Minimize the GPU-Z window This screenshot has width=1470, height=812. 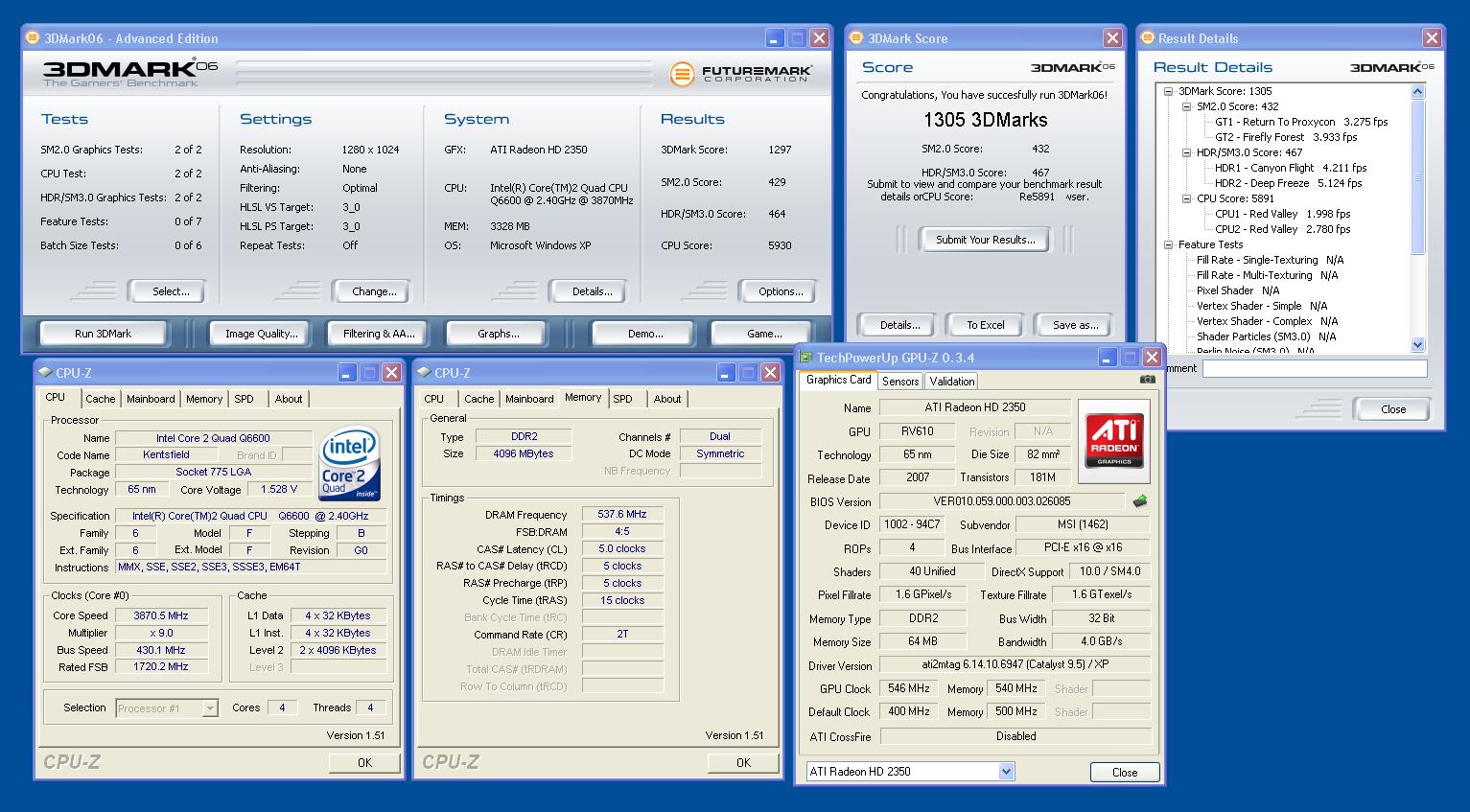pyautogui.click(x=1108, y=358)
